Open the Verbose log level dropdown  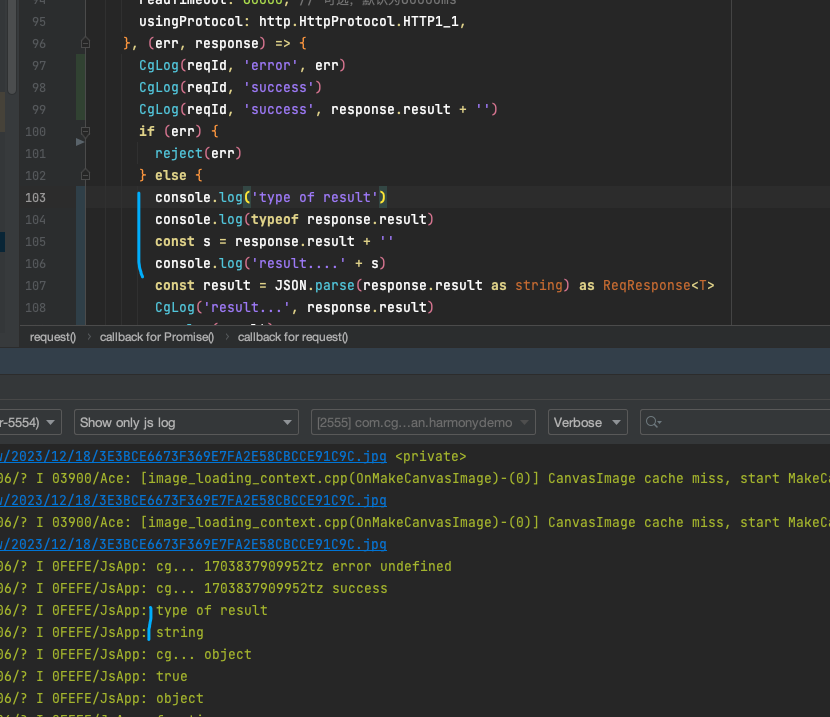(588, 422)
